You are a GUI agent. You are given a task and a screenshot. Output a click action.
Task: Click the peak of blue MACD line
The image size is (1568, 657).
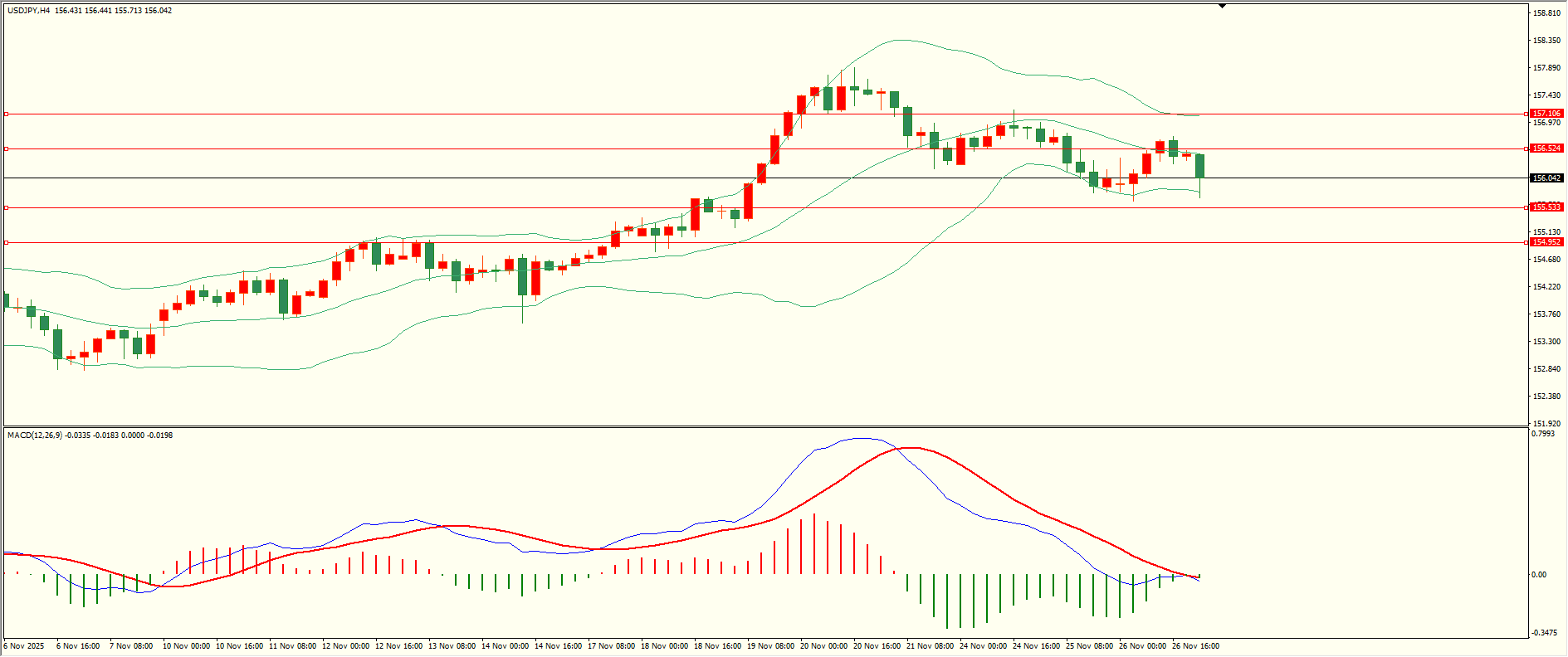[861, 438]
